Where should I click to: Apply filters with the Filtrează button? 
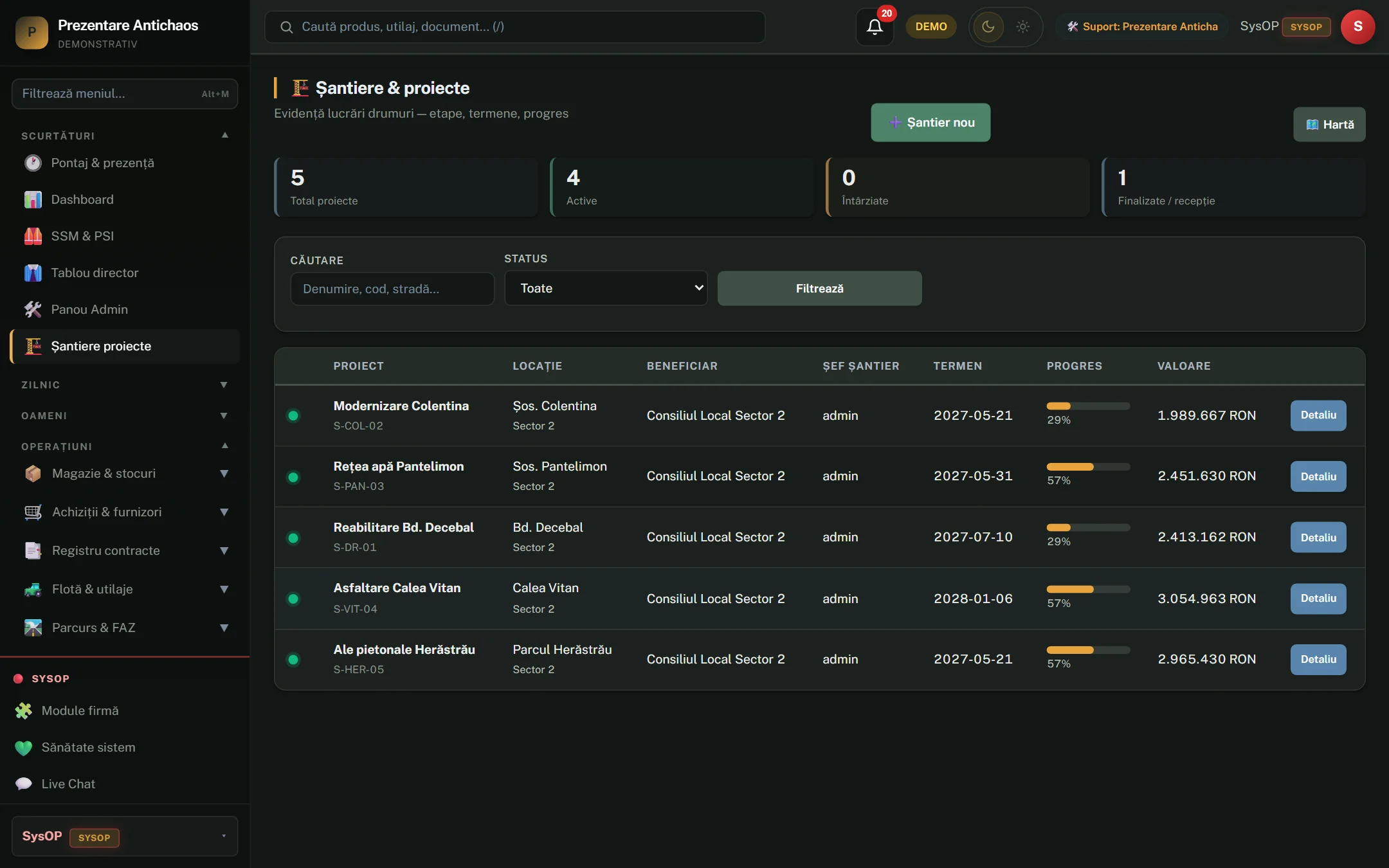coord(819,289)
